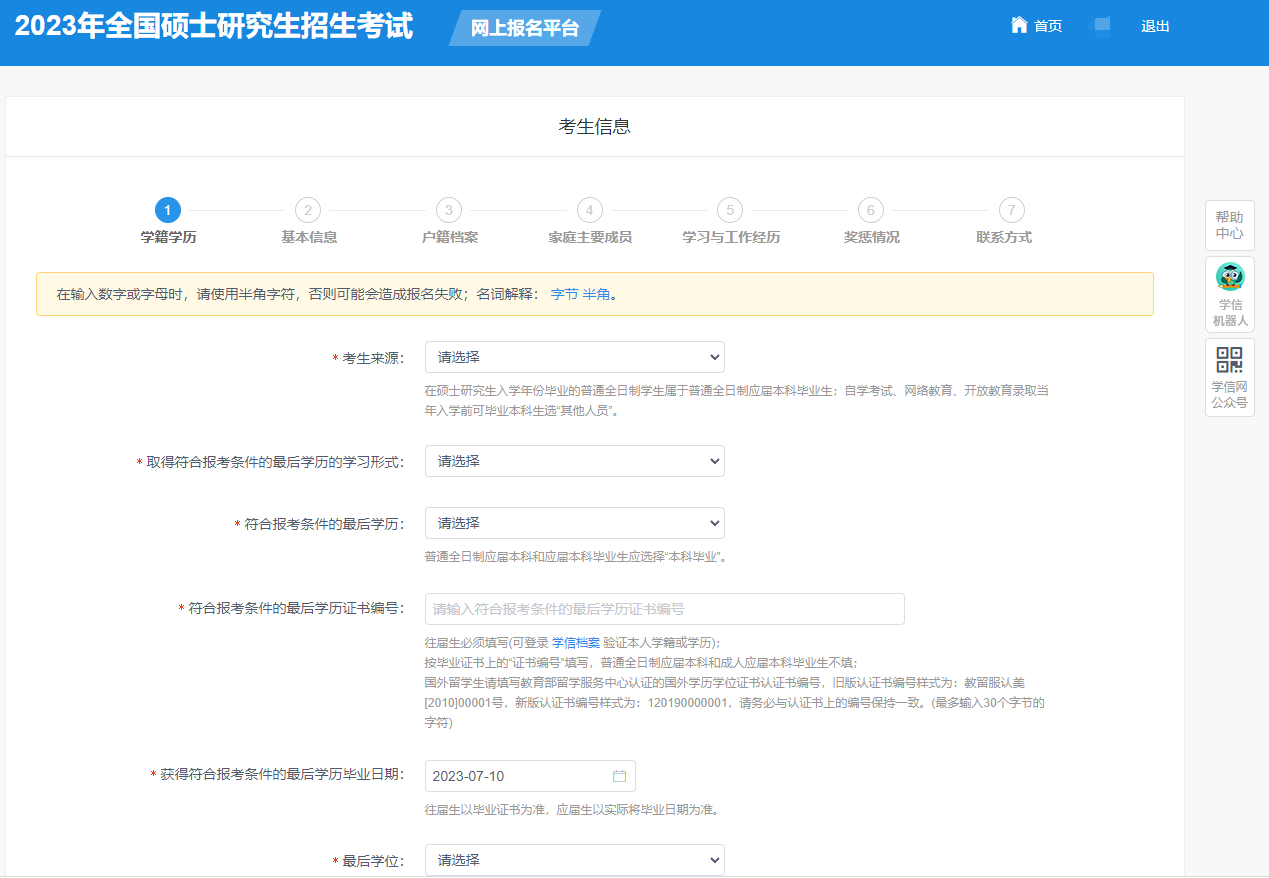Screen dimensions: 1269x878
Task: Click step 4 circle 家庭主要成员
Action: pyautogui.click(x=590, y=210)
